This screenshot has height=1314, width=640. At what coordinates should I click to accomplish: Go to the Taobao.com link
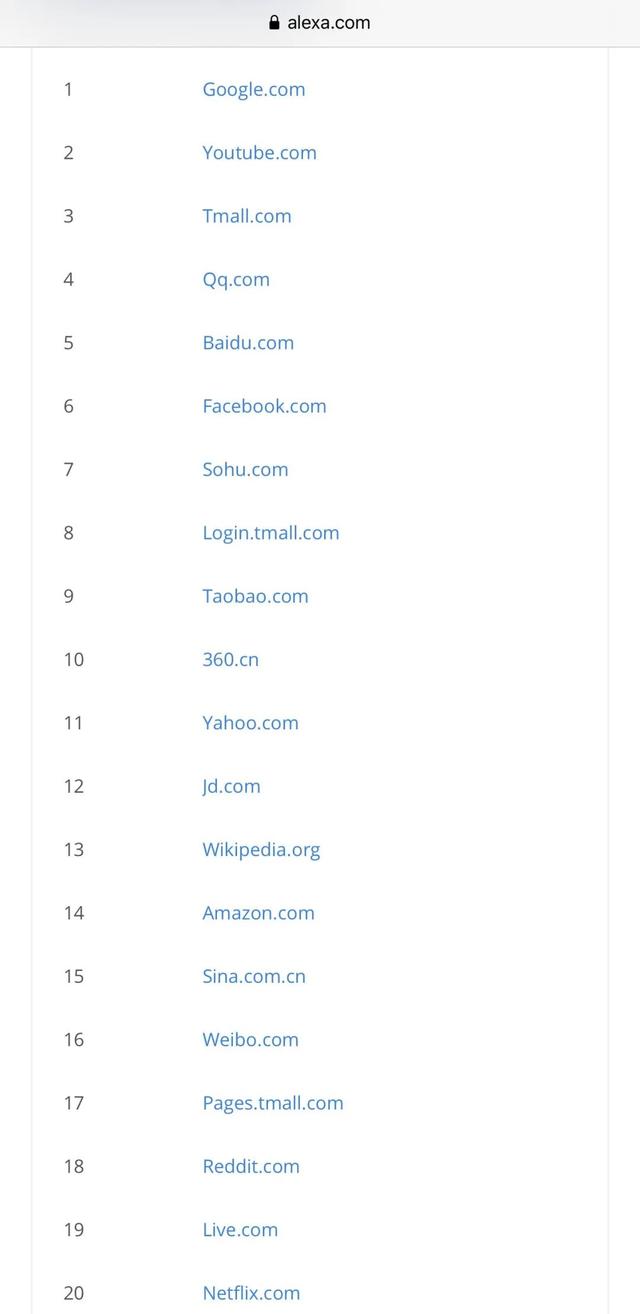(255, 596)
